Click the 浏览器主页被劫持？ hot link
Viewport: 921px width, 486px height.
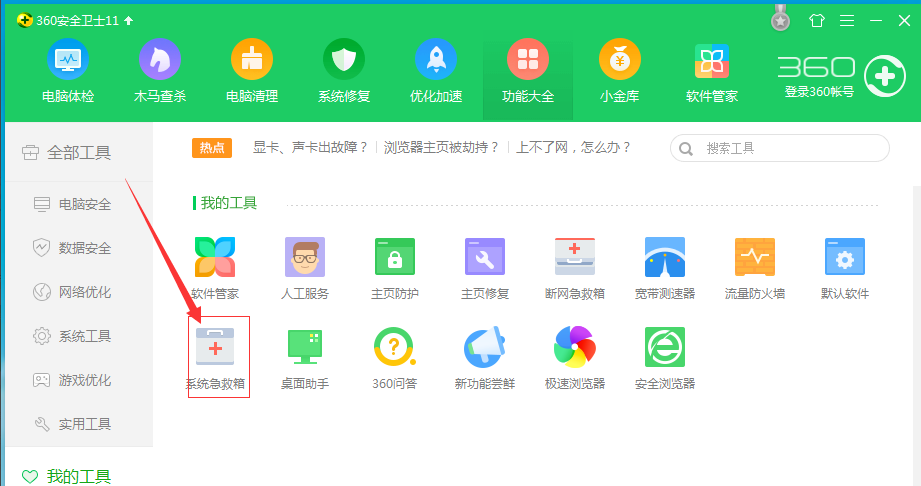pyautogui.click(x=441, y=148)
